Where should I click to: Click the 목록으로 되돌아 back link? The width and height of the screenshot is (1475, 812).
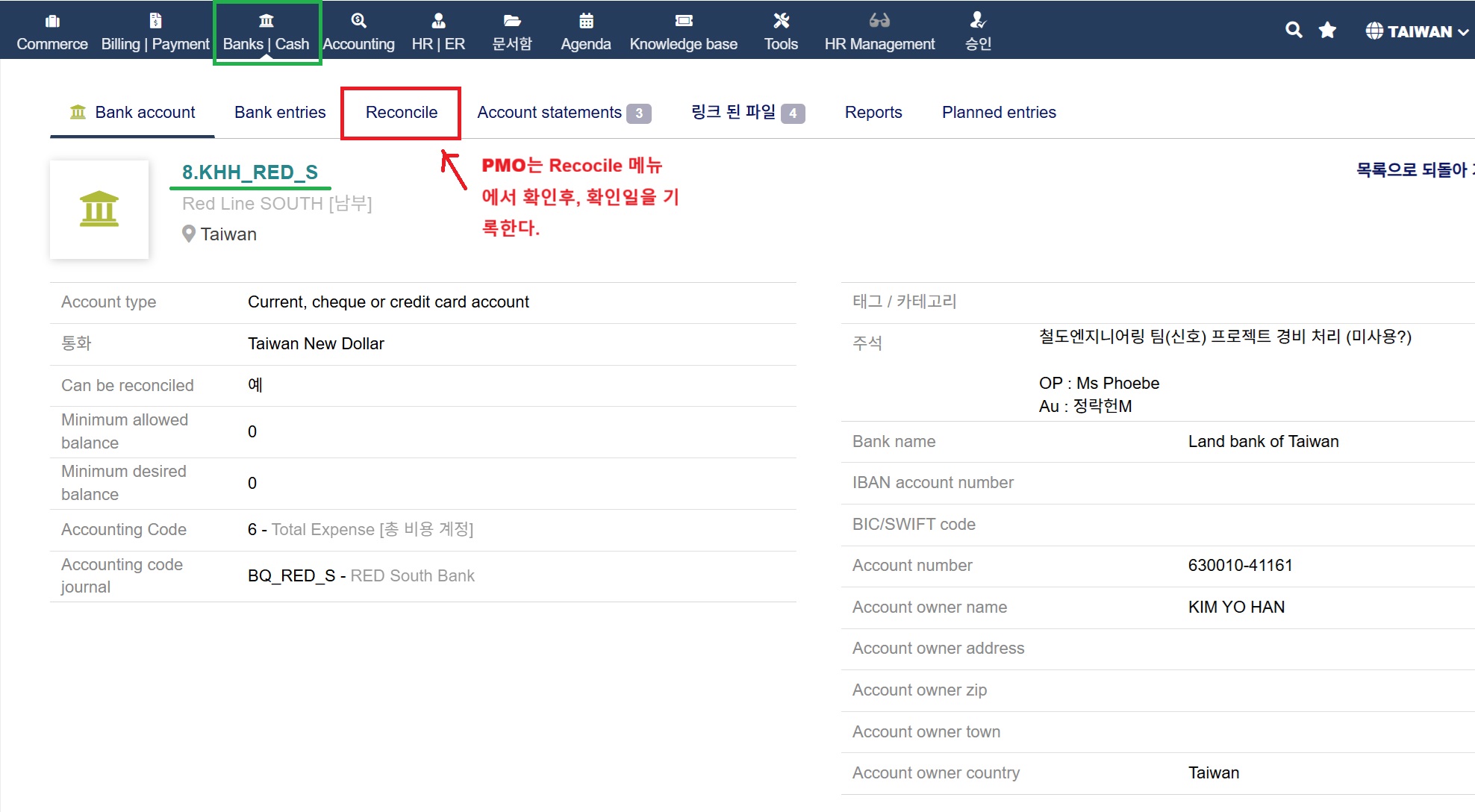[x=1412, y=170]
